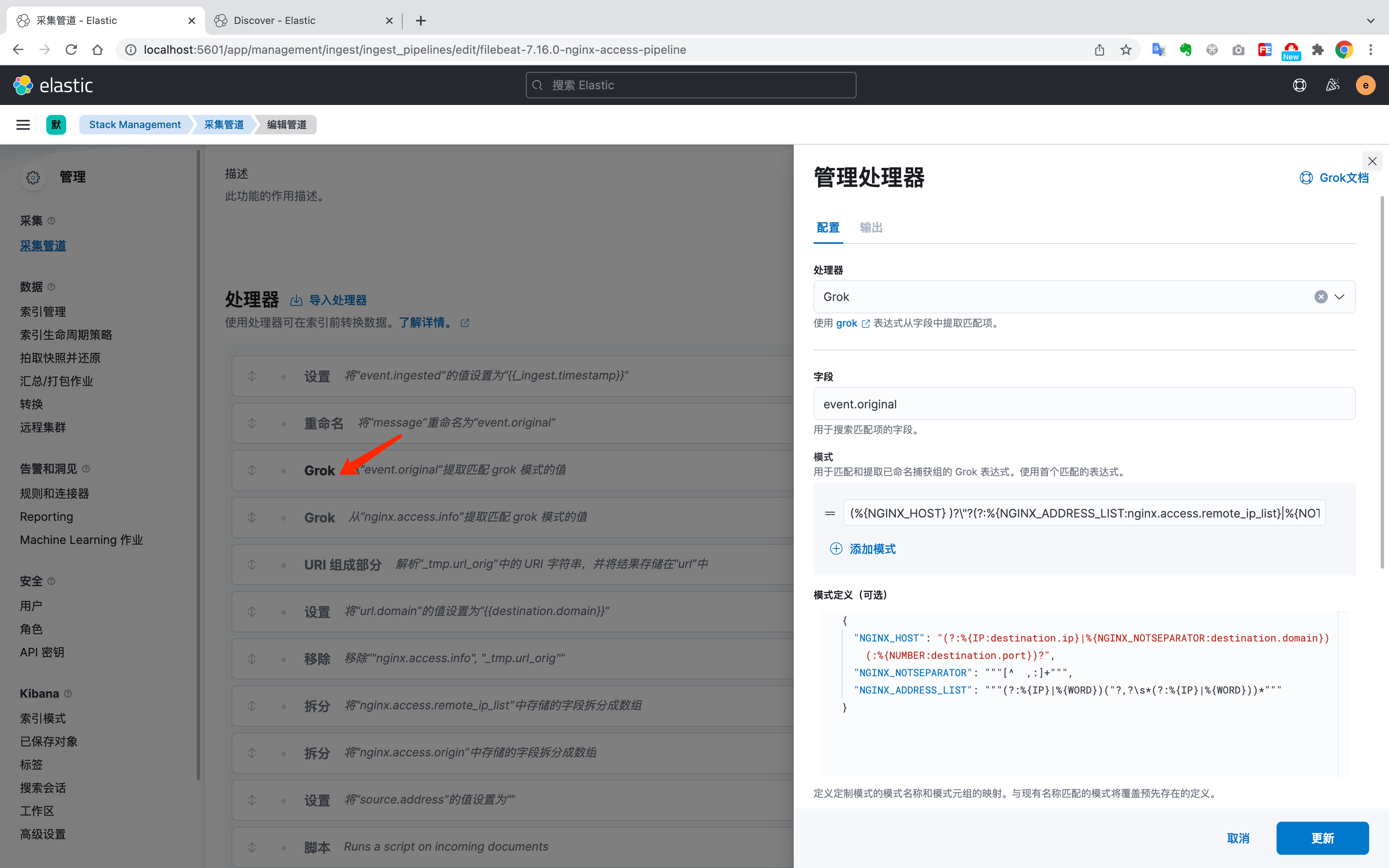Switch to the 输出 tab
The height and width of the screenshot is (868, 1389).
(871, 227)
